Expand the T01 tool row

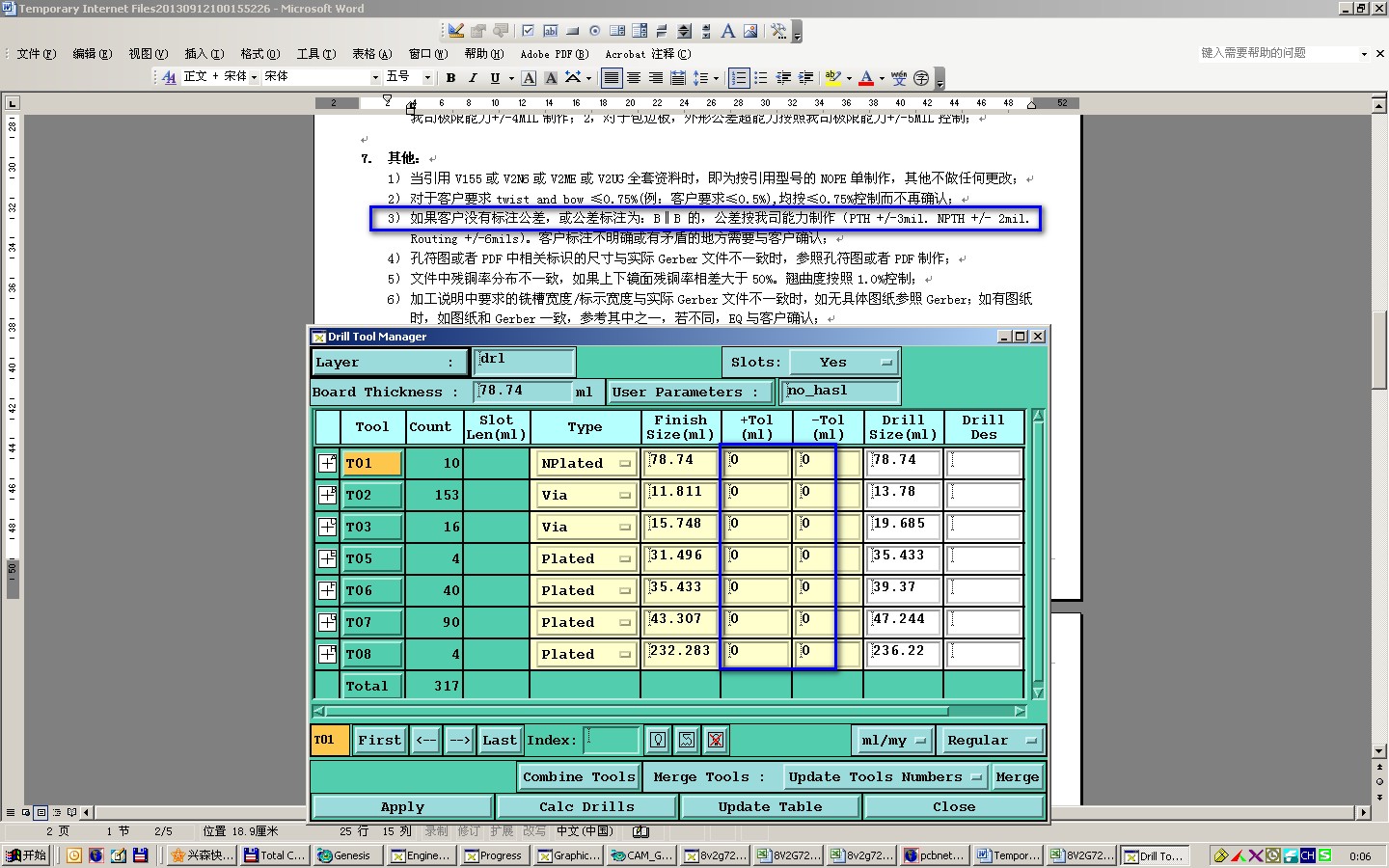(x=327, y=463)
